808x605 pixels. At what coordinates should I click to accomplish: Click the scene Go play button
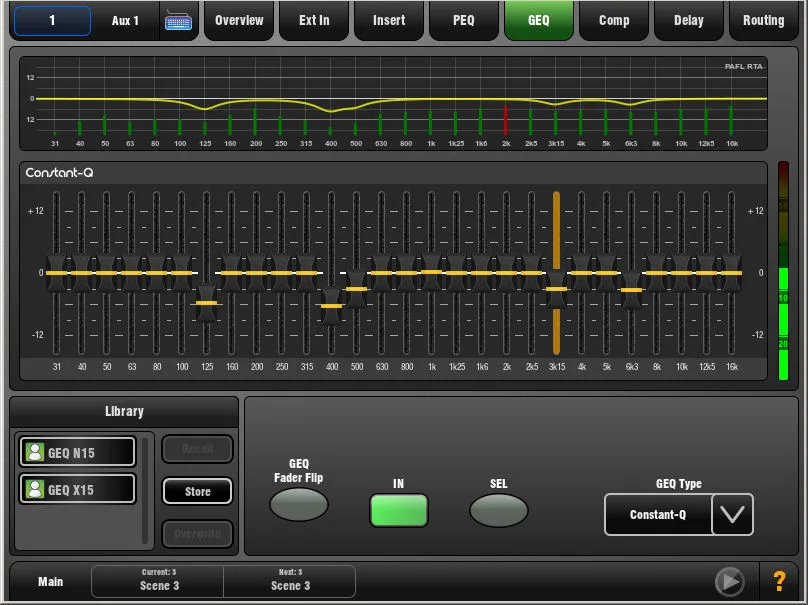coord(730,581)
